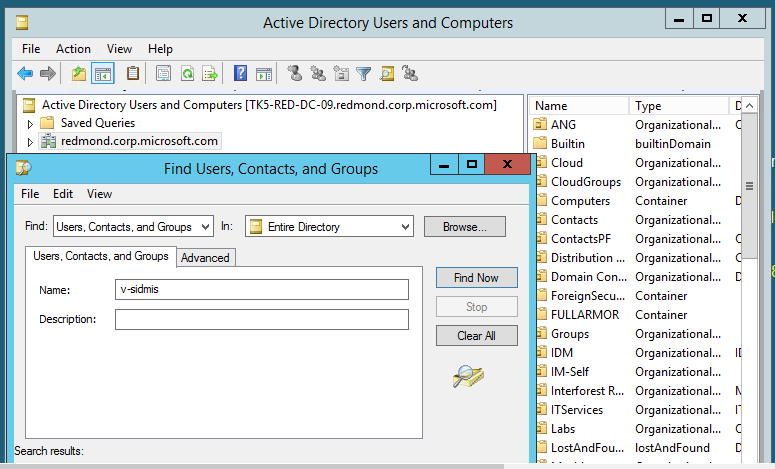Switch to the Advanced tab
This screenshot has height=469, width=775.
click(205, 257)
